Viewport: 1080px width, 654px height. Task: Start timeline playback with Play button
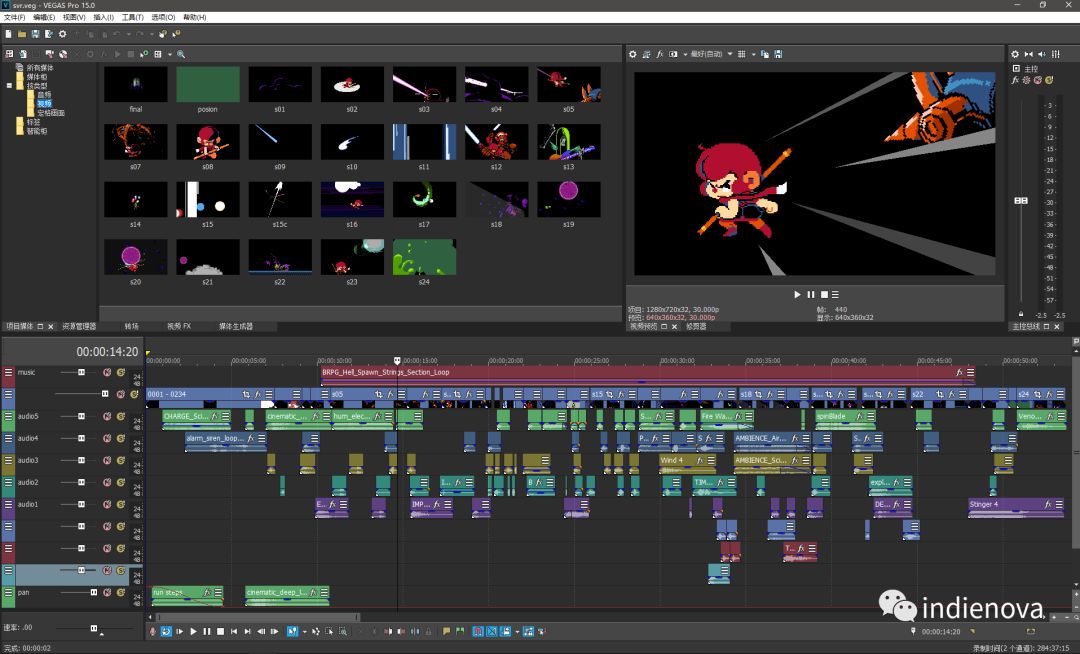194,631
